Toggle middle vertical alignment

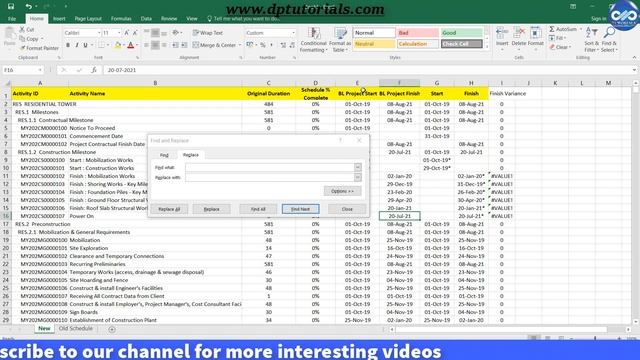[156, 33]
